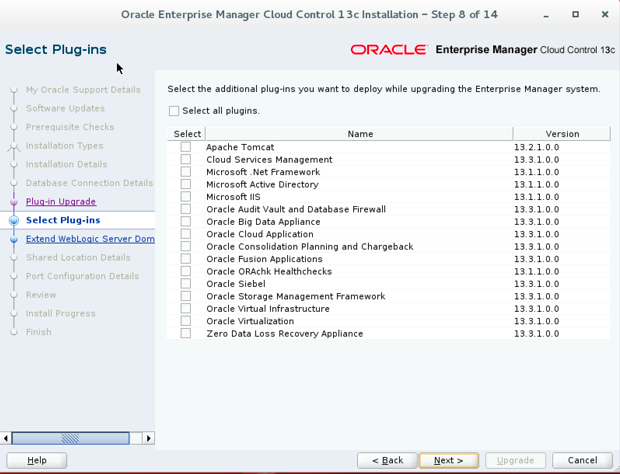Viewport: 620px width, 474px height.
Task: Jump to Extend WebLogic Server Domain step
Action: pos(90,239)
